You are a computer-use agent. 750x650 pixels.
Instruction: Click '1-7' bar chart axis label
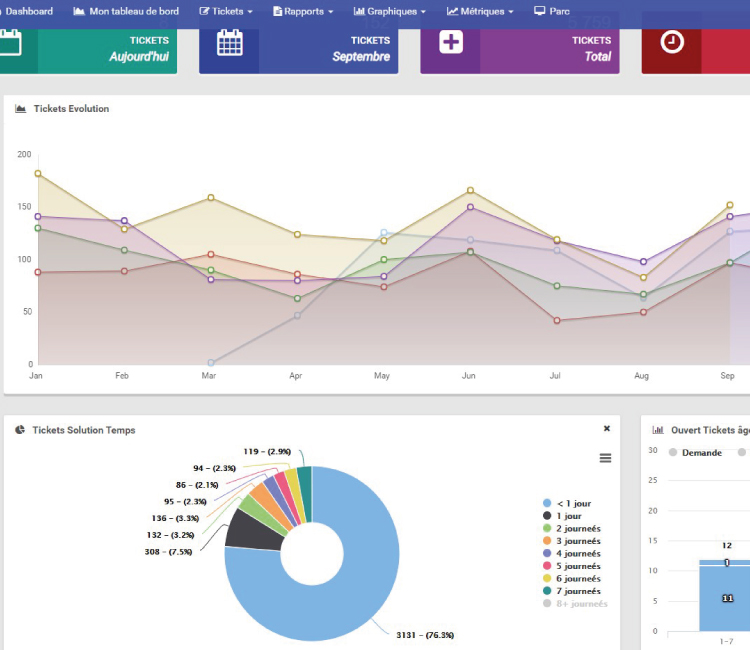726,641
